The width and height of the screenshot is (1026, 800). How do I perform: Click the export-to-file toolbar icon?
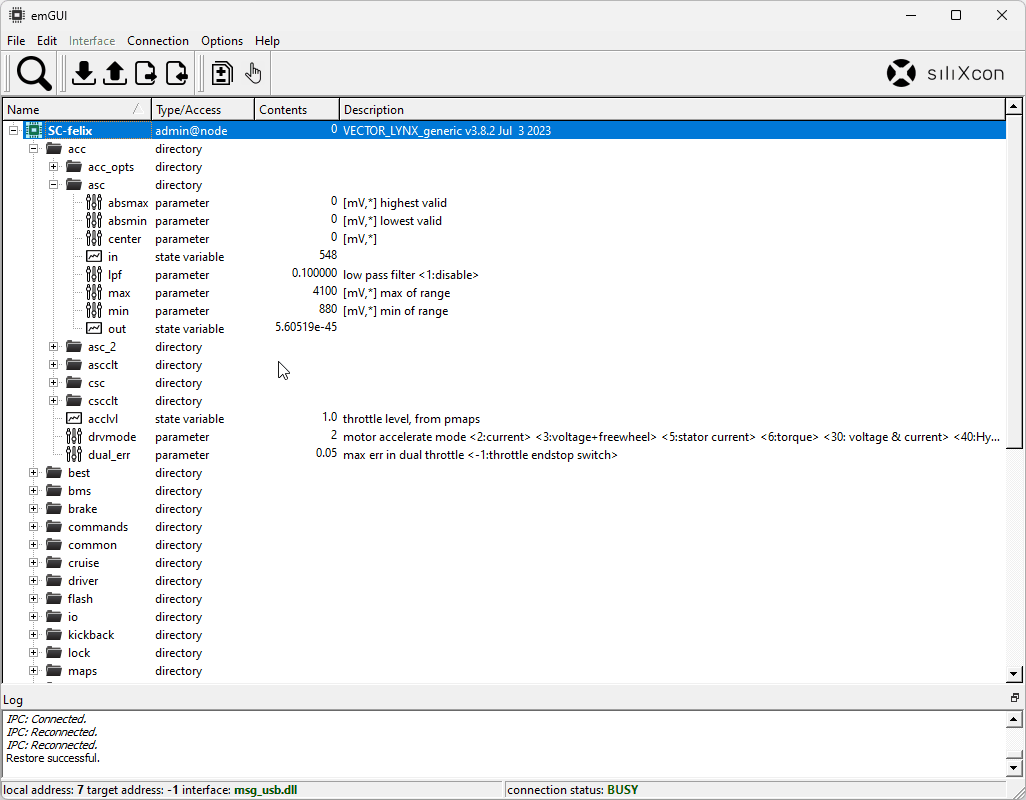point(145,73)
